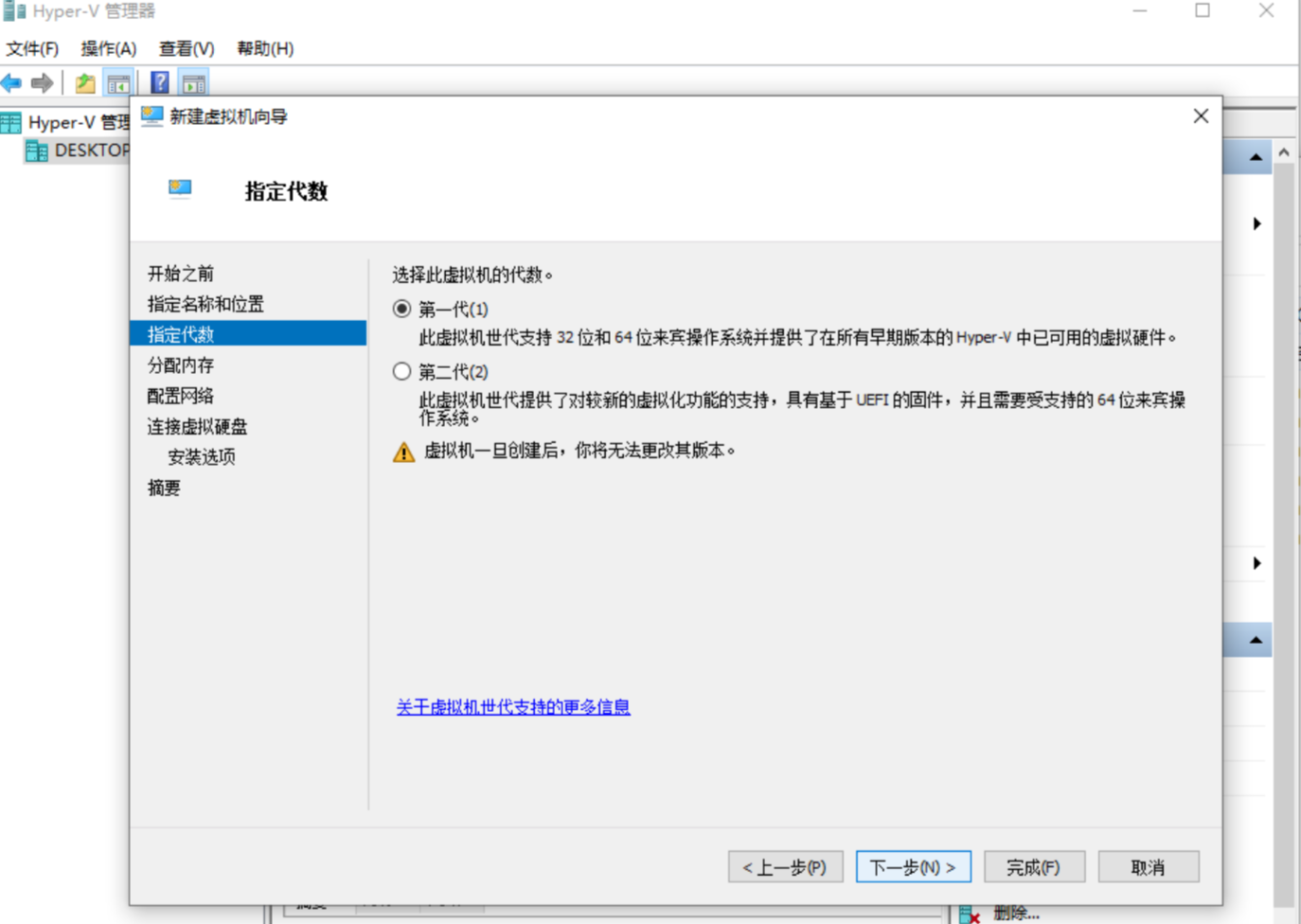1301x924 pixels.
Task: Click the Forward arrow toolbar icon
Action: pos(42,83)
